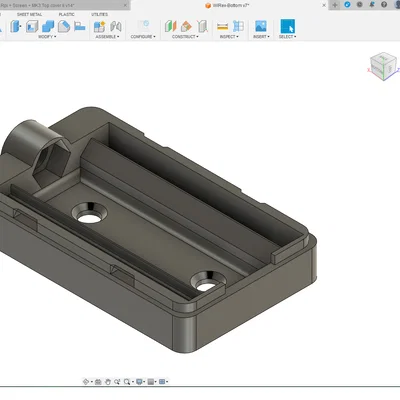The width and height of the screenshot is (400, 400).
Task: Click the Combine bodies icon
Action: pos(48,26)
